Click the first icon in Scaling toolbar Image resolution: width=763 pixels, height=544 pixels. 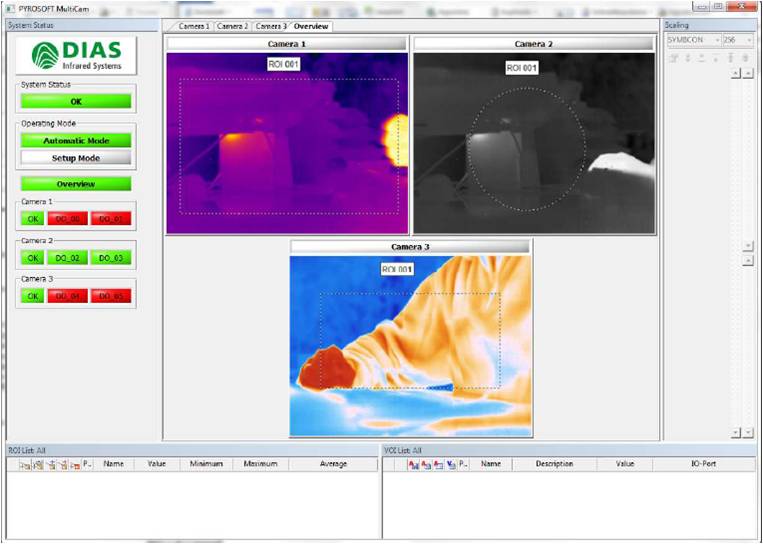click(673, 57)
